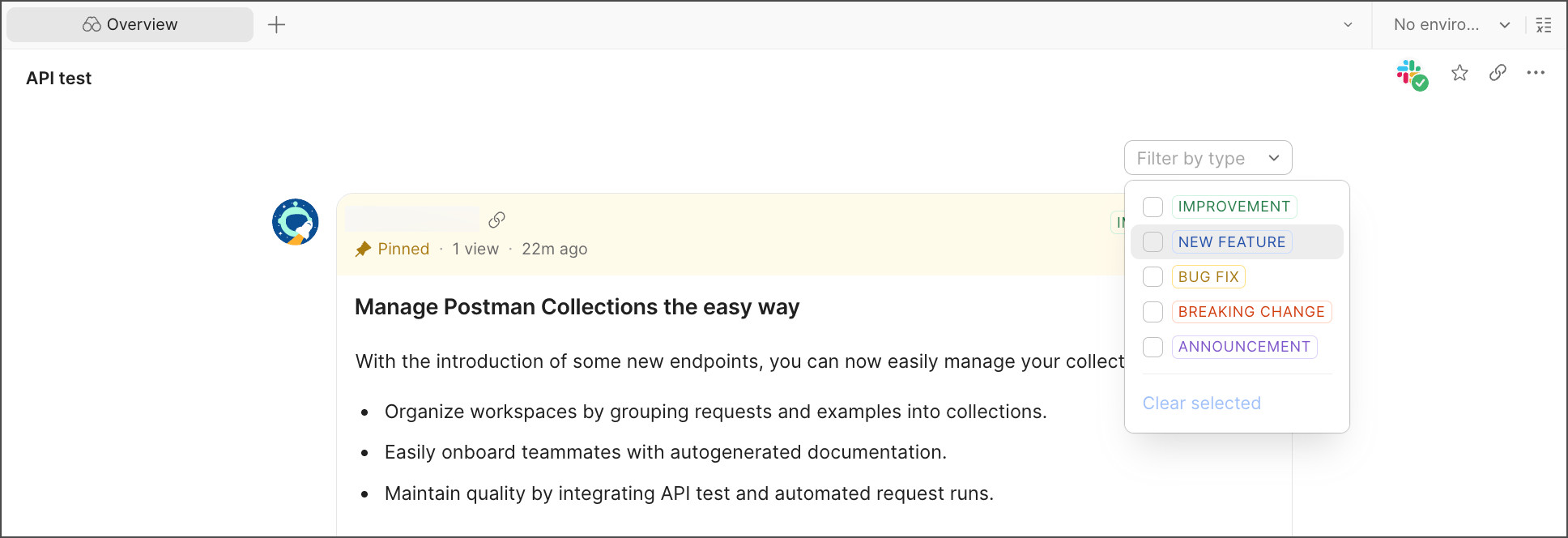Click the publisher avatar icon
1568x538 pixels.
click(295, 222)
